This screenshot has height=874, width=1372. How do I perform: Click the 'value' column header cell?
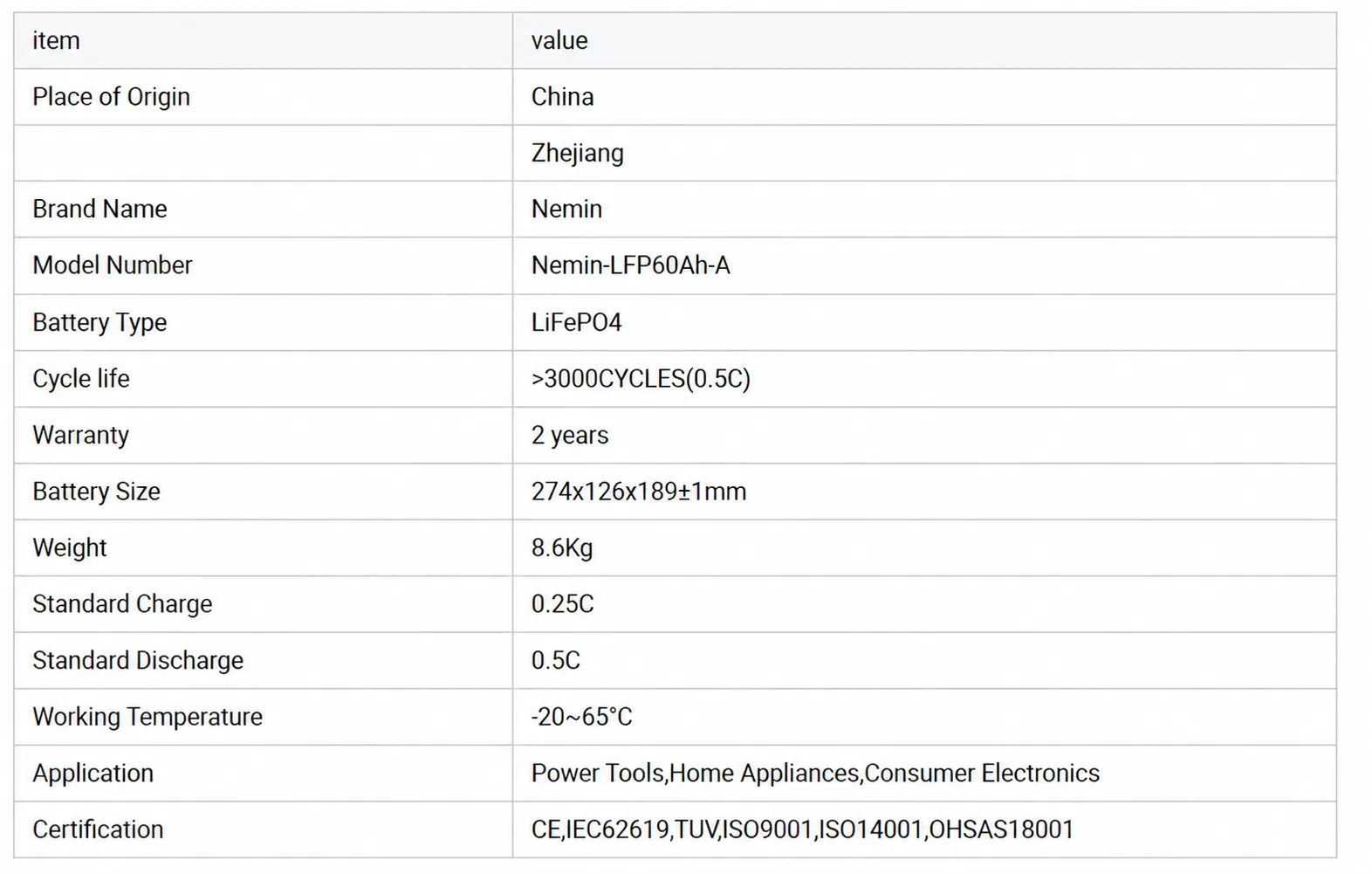(924, 40)
